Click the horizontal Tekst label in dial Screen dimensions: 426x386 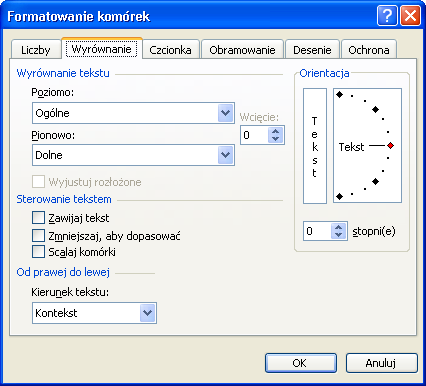(x=351, y=147)
